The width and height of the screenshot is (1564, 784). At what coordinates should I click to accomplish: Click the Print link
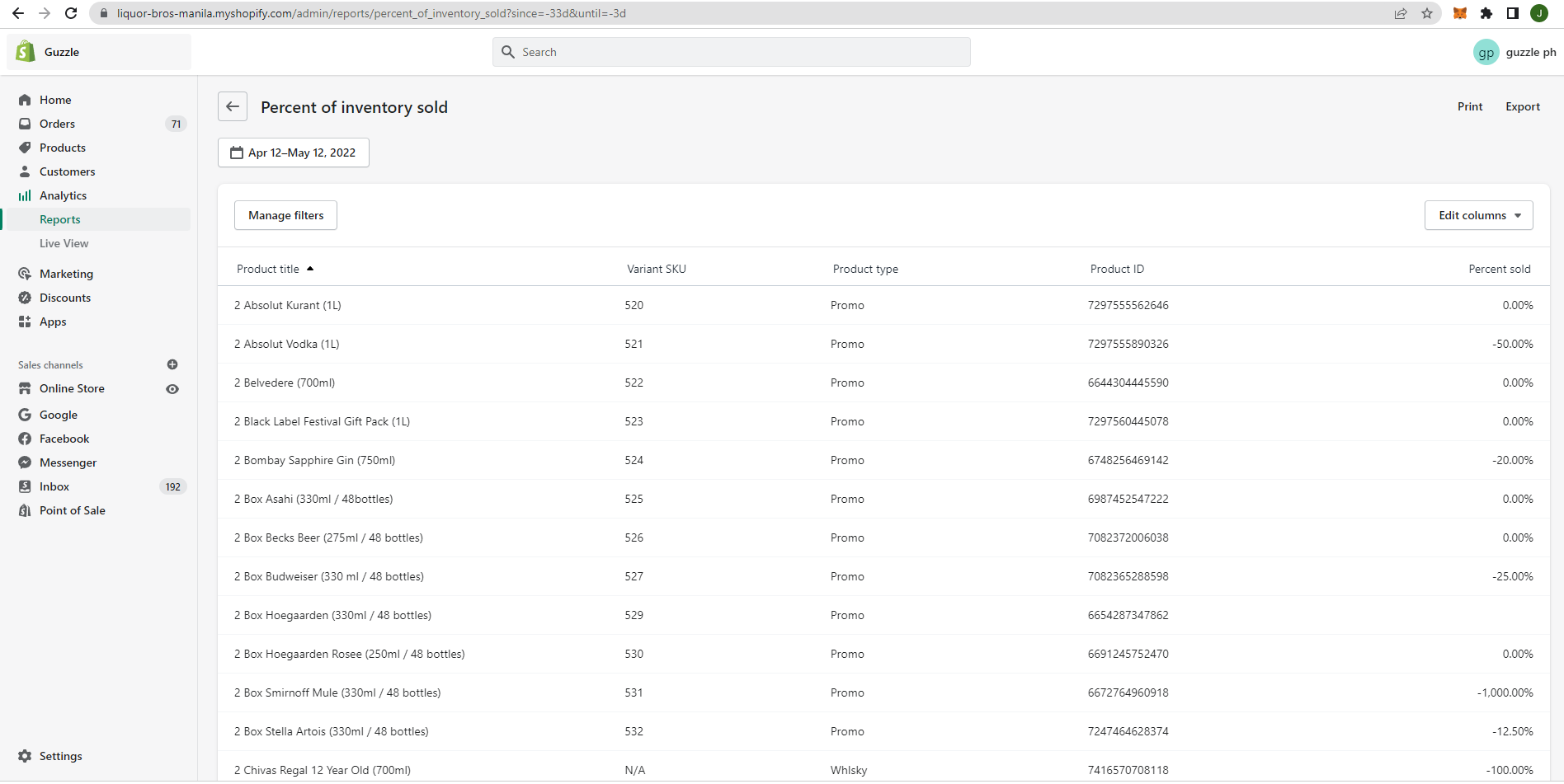[x=1469, y=106]
